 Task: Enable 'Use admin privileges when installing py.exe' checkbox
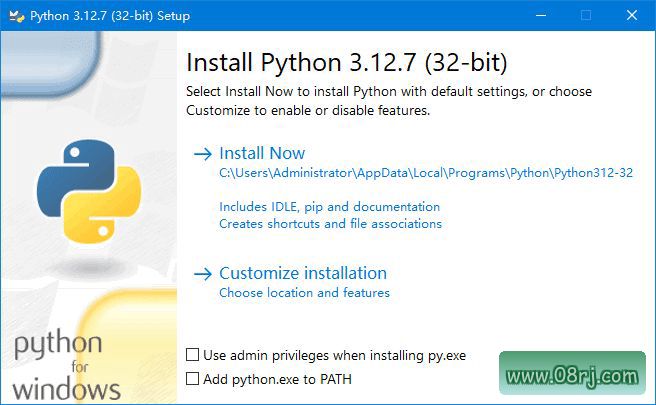(x=193, y=355)
